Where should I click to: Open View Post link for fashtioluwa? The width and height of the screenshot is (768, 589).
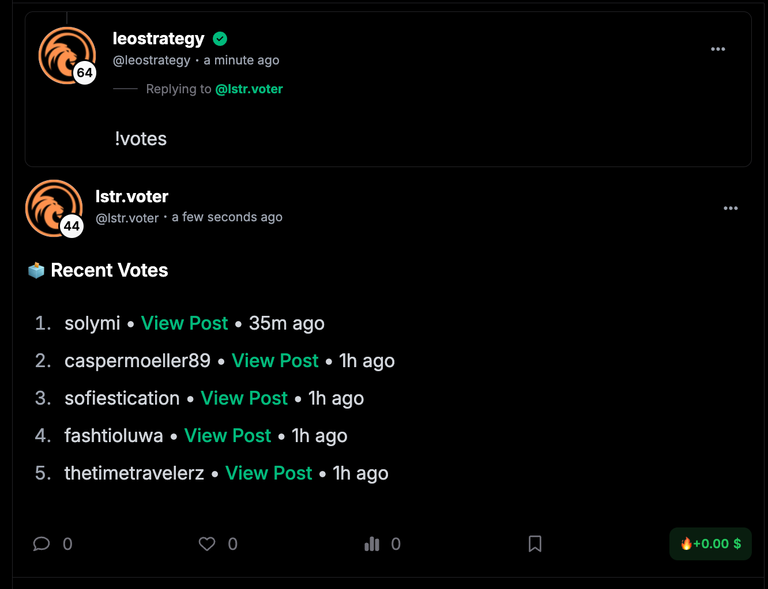[x=228, y=436]
